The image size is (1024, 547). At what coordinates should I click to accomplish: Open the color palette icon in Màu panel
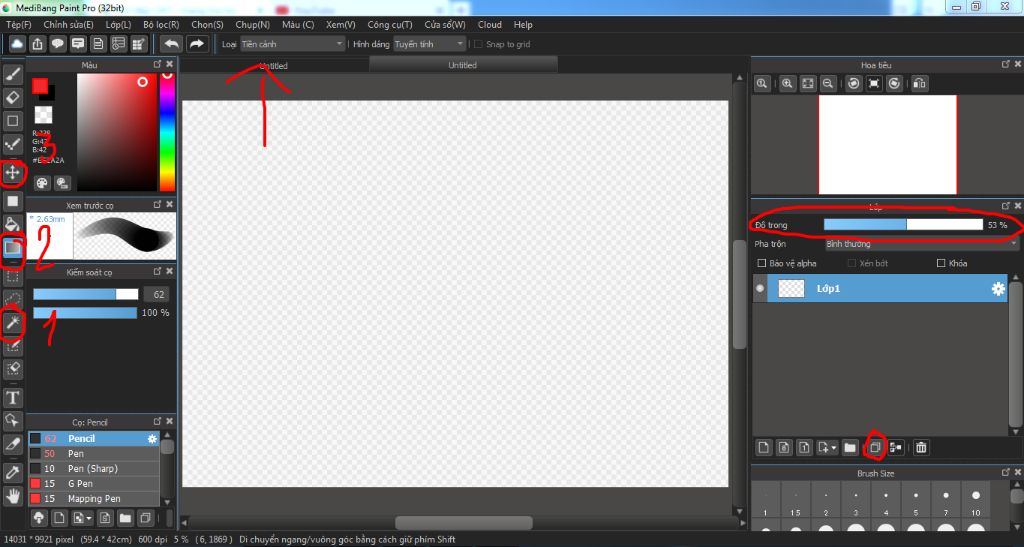42,183
